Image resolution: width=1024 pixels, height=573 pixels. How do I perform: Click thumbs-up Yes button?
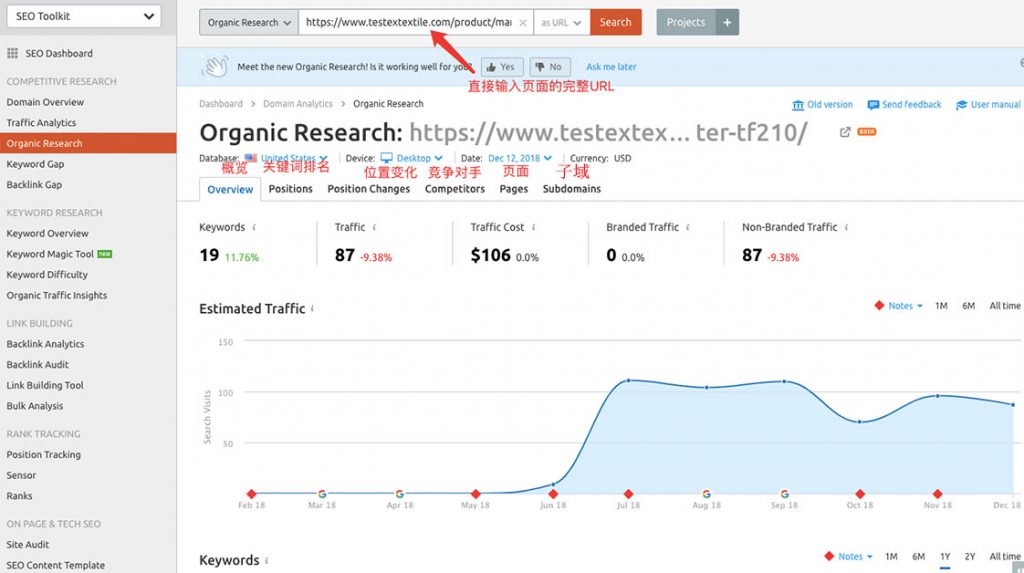click(x=502, y=67)
